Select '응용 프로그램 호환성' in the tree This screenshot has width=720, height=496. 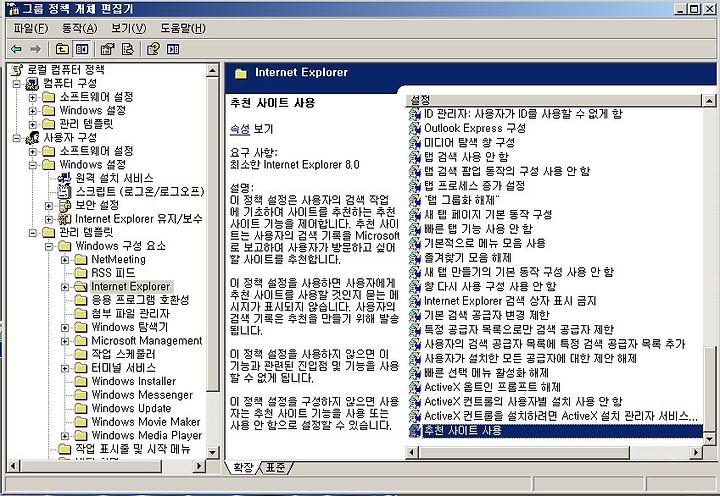140,300
